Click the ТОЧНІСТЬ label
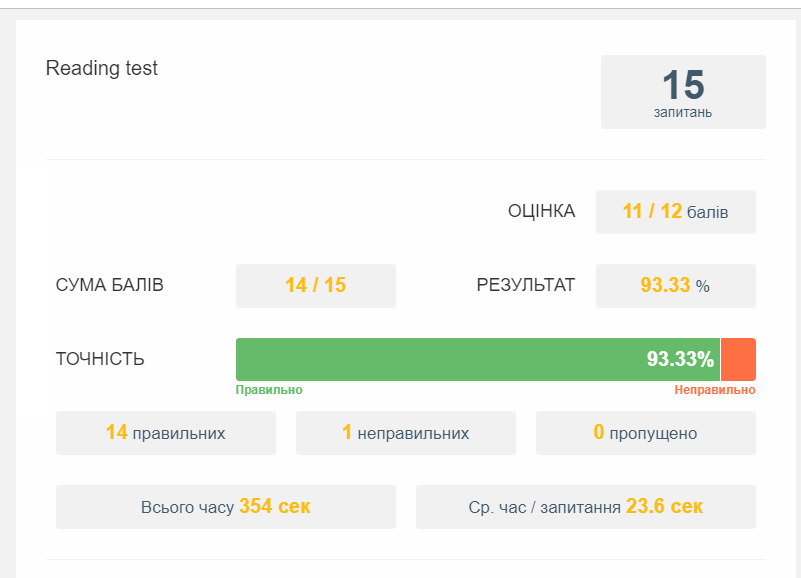 pyautogui.click(x=100, y=359)
